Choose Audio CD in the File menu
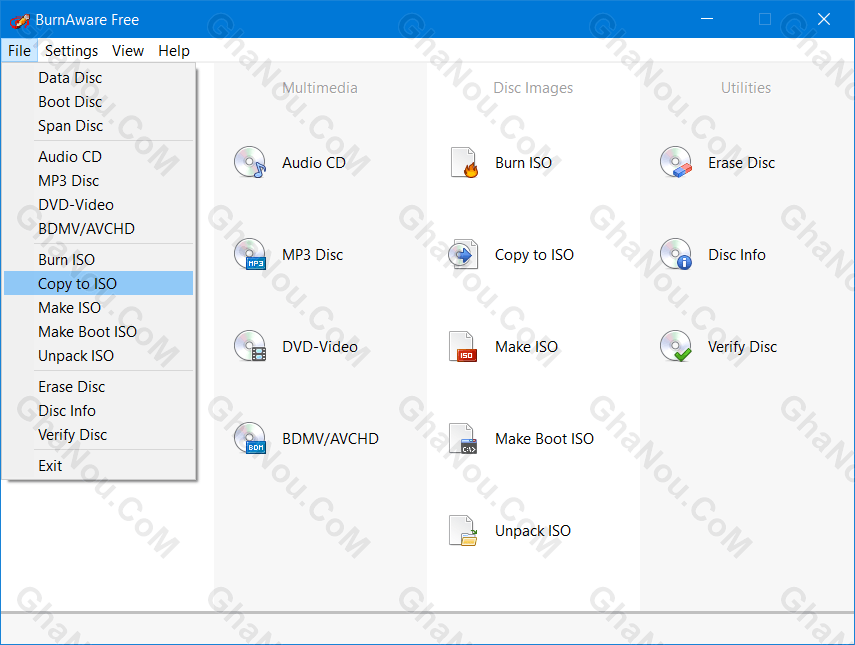 [99, 157]
